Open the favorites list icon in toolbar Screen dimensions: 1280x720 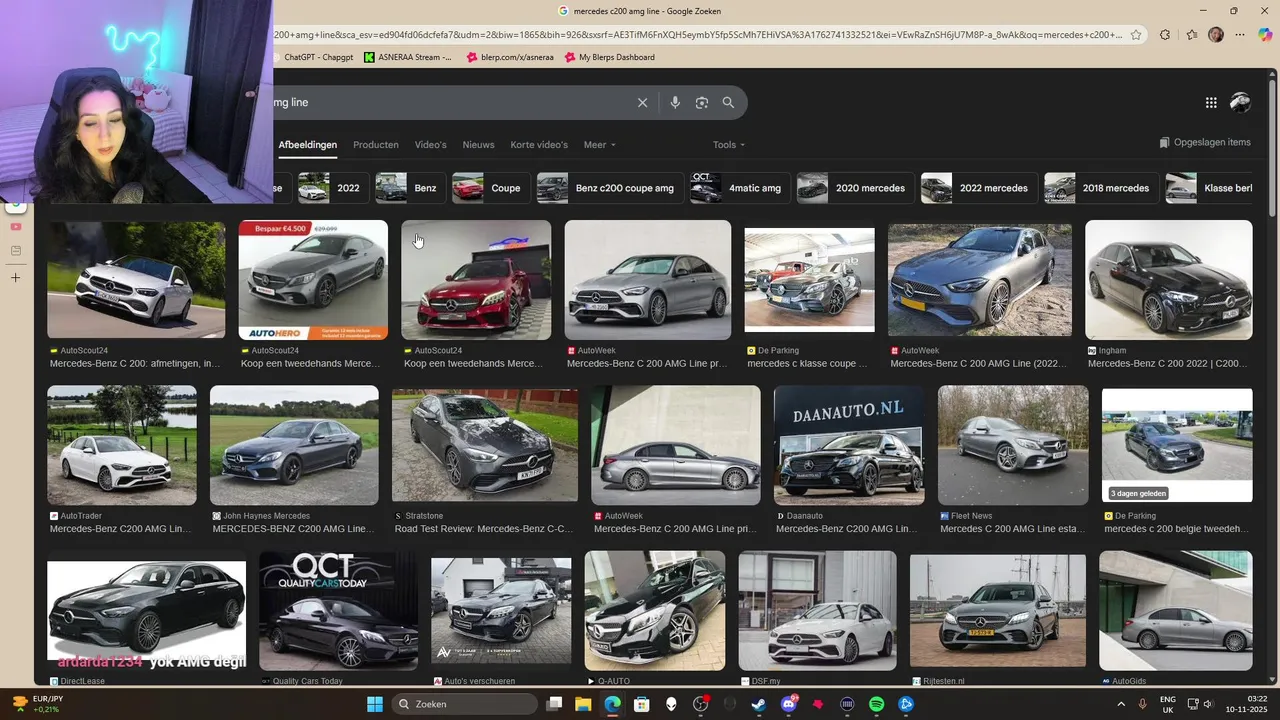point(1191,34)
